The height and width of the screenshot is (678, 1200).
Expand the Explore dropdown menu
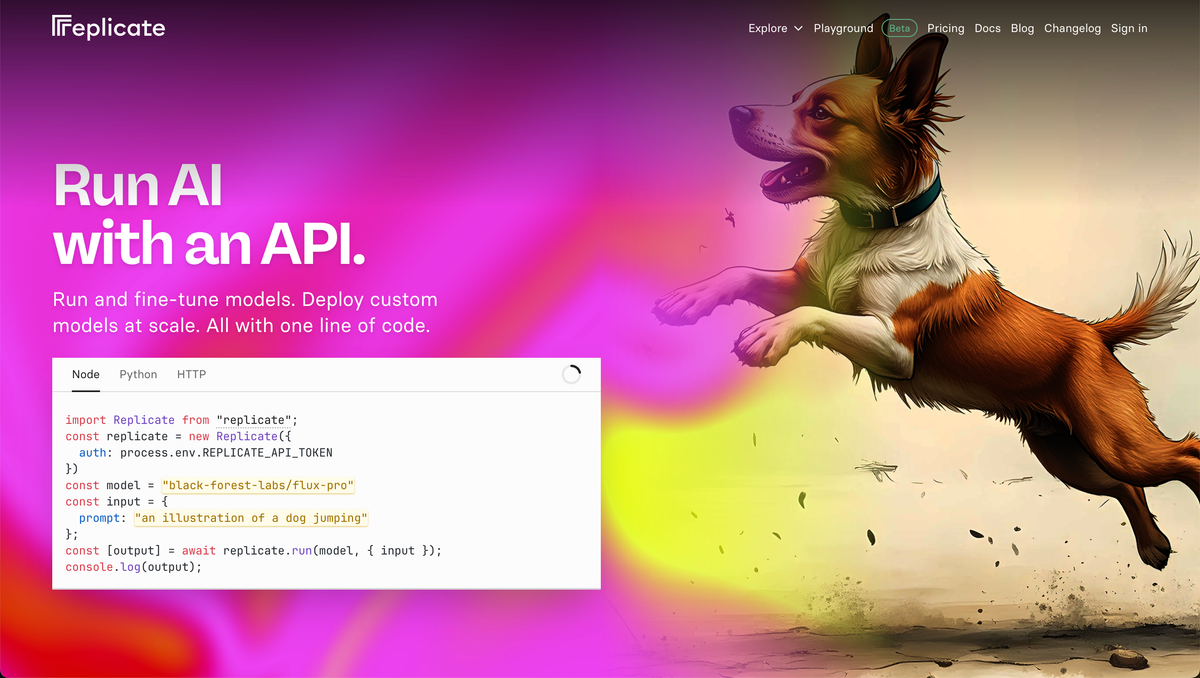(775, 28)
